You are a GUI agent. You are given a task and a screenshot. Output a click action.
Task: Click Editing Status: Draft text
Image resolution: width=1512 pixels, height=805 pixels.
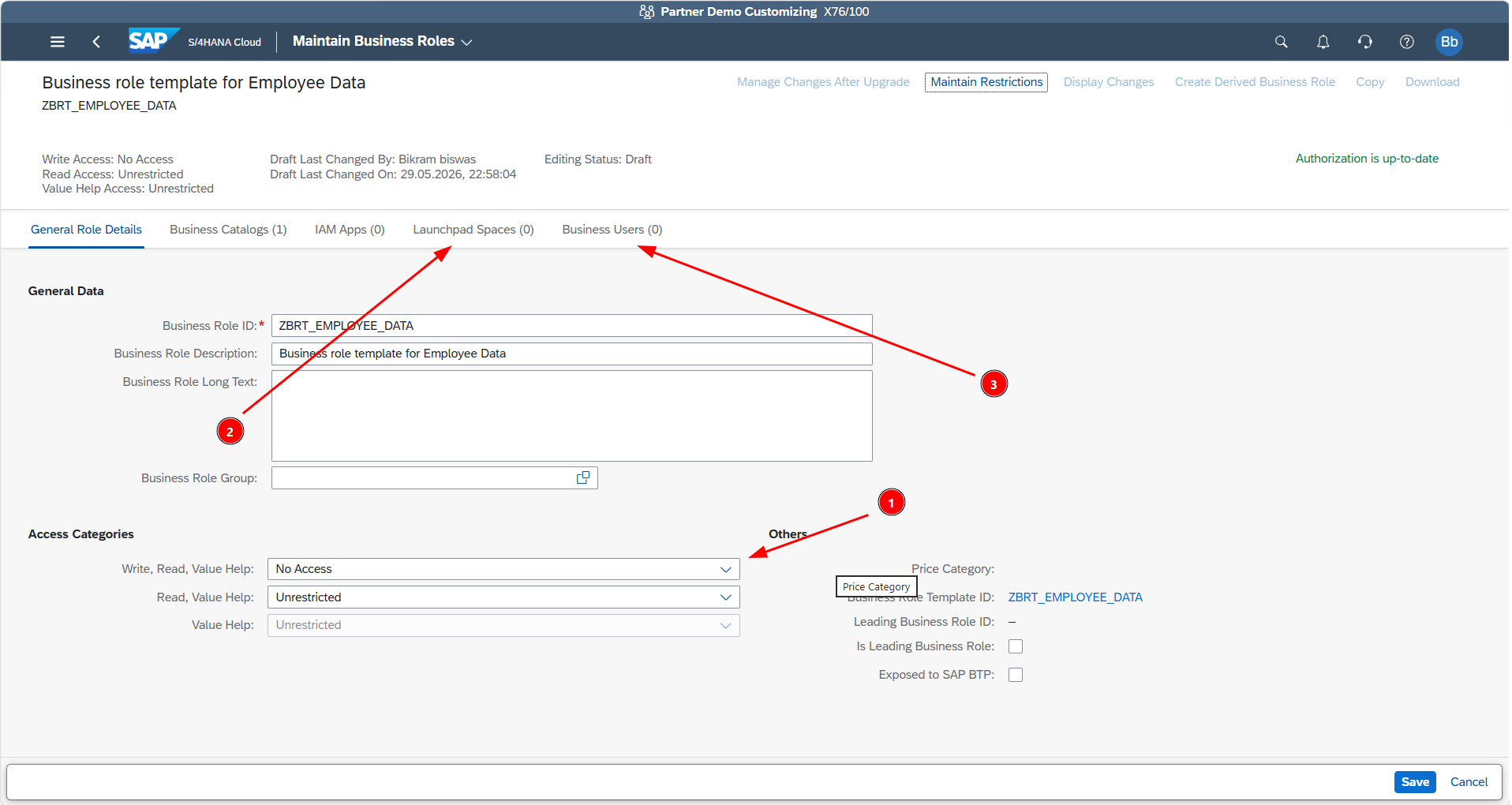pyautogui.click(x=598, y=159)
